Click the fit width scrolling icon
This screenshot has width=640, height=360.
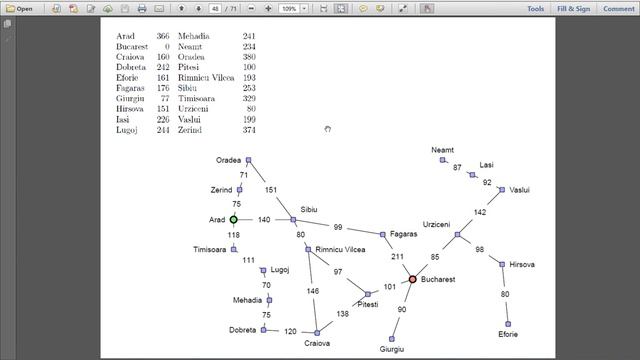click(324, 9)
